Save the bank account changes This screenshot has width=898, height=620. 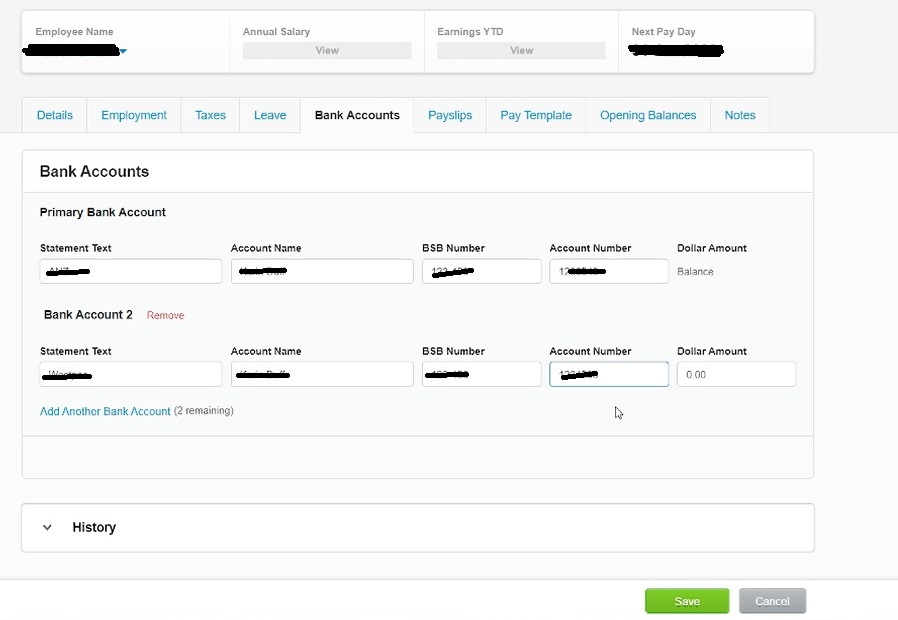[x=687, y=601]
